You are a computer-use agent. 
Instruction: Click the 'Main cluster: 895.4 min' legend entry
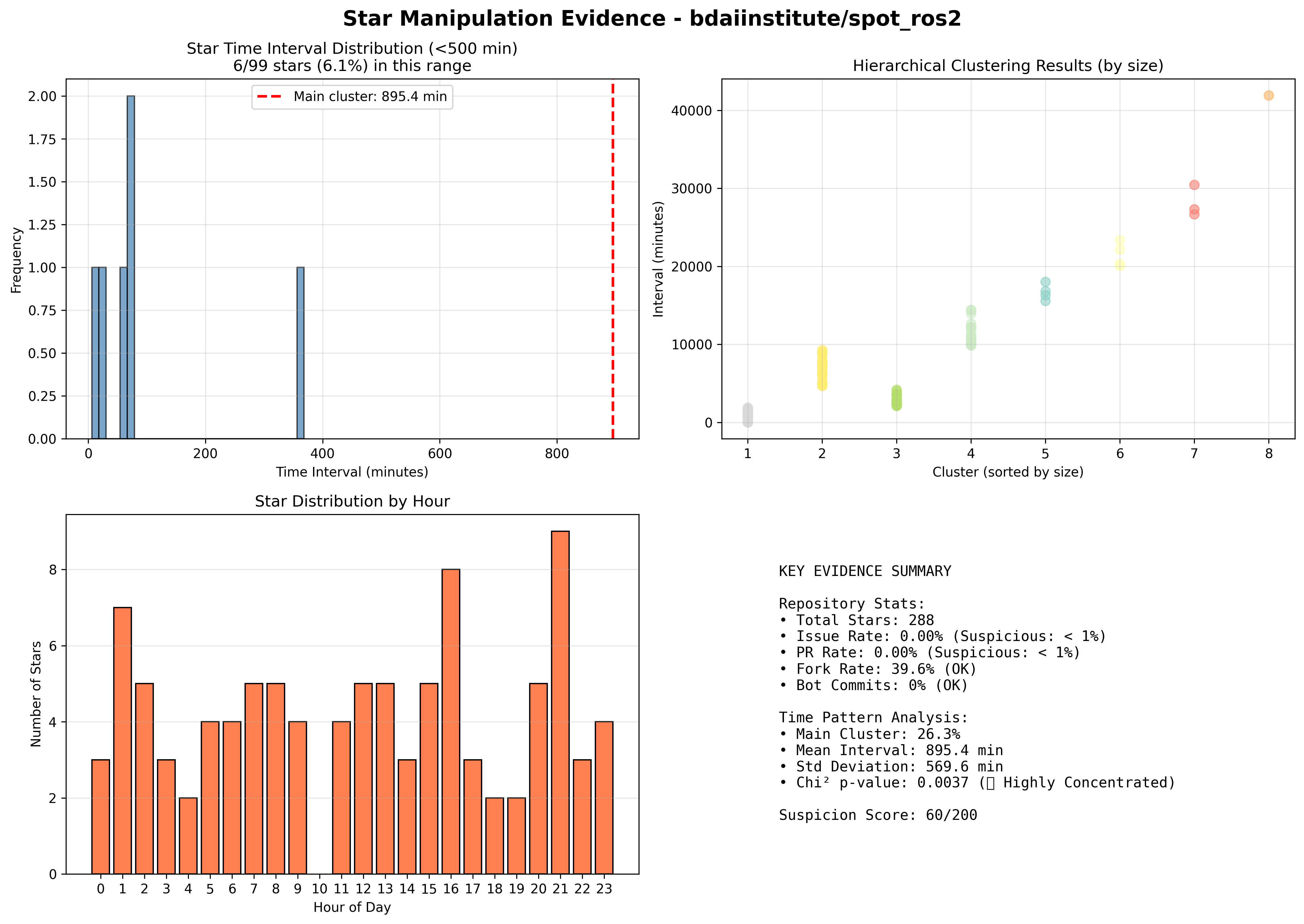(x=352, y=97)
